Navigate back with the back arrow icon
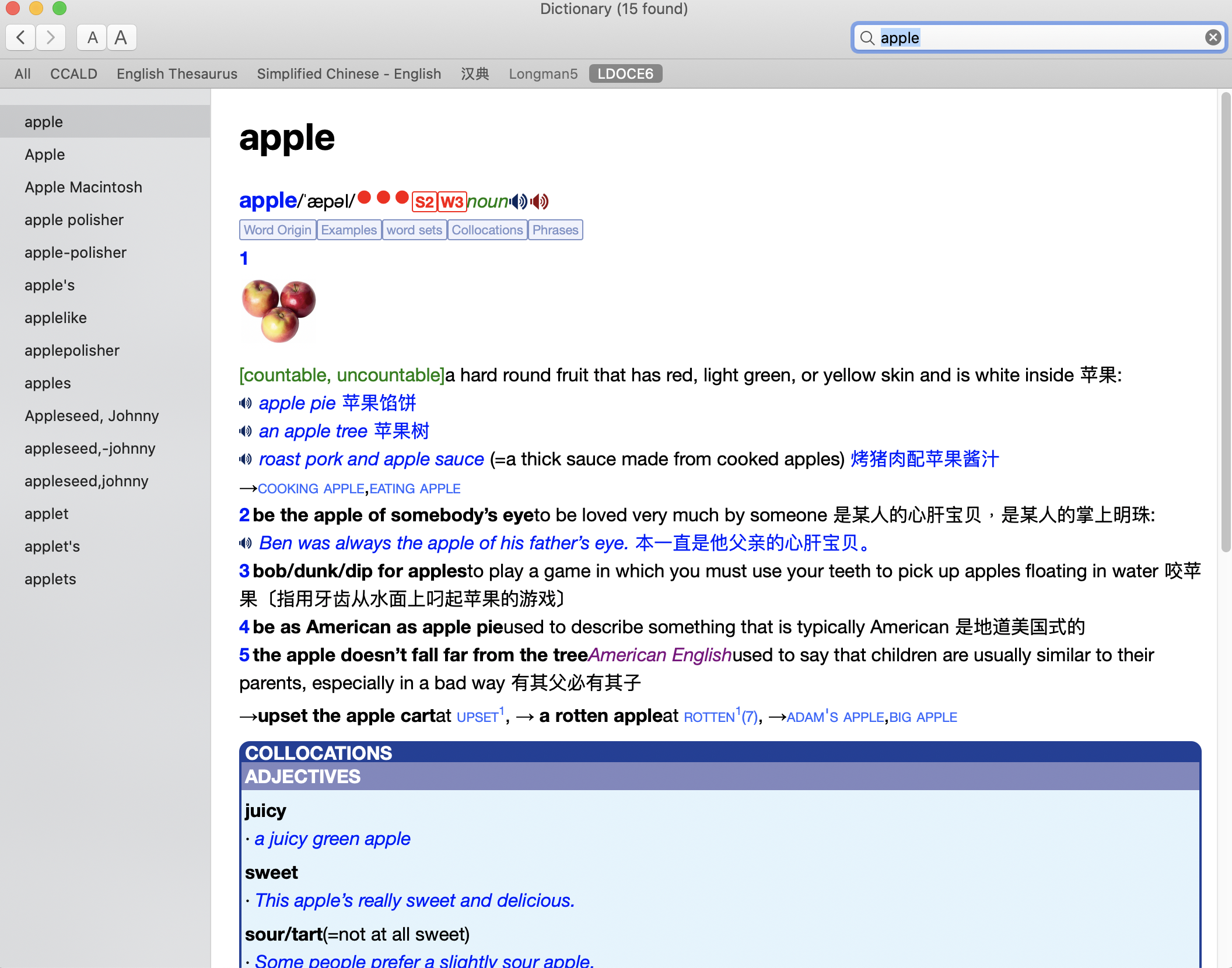This screenshot has height=968, width=1232. [20, 37]
